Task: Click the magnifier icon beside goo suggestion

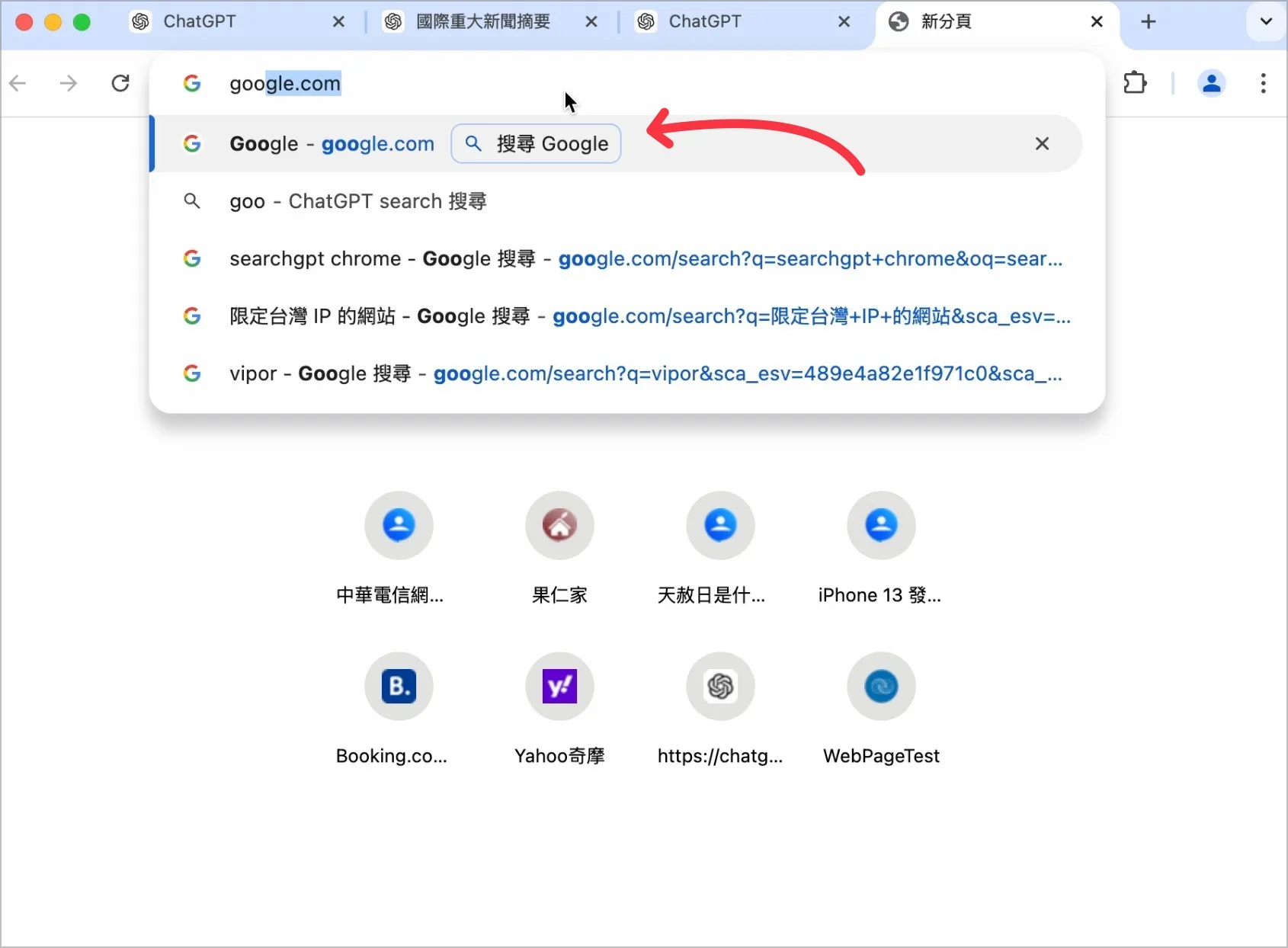Action: pyautogui.click(x=192, y=201)
